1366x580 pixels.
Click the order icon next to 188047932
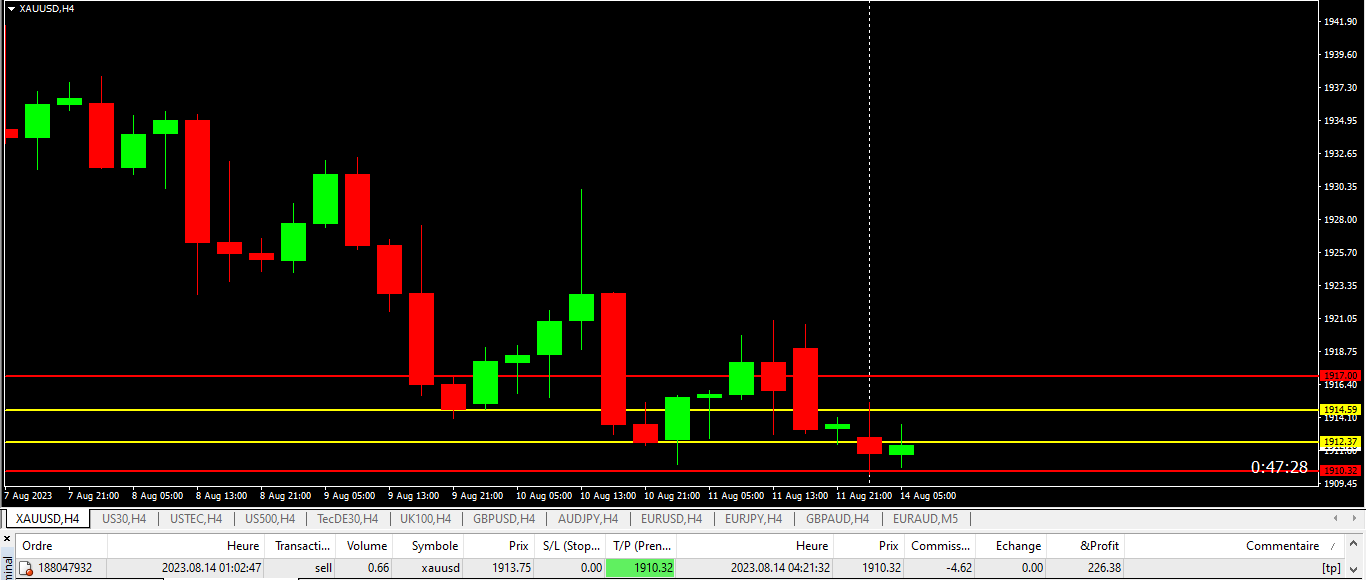[26, 568]
